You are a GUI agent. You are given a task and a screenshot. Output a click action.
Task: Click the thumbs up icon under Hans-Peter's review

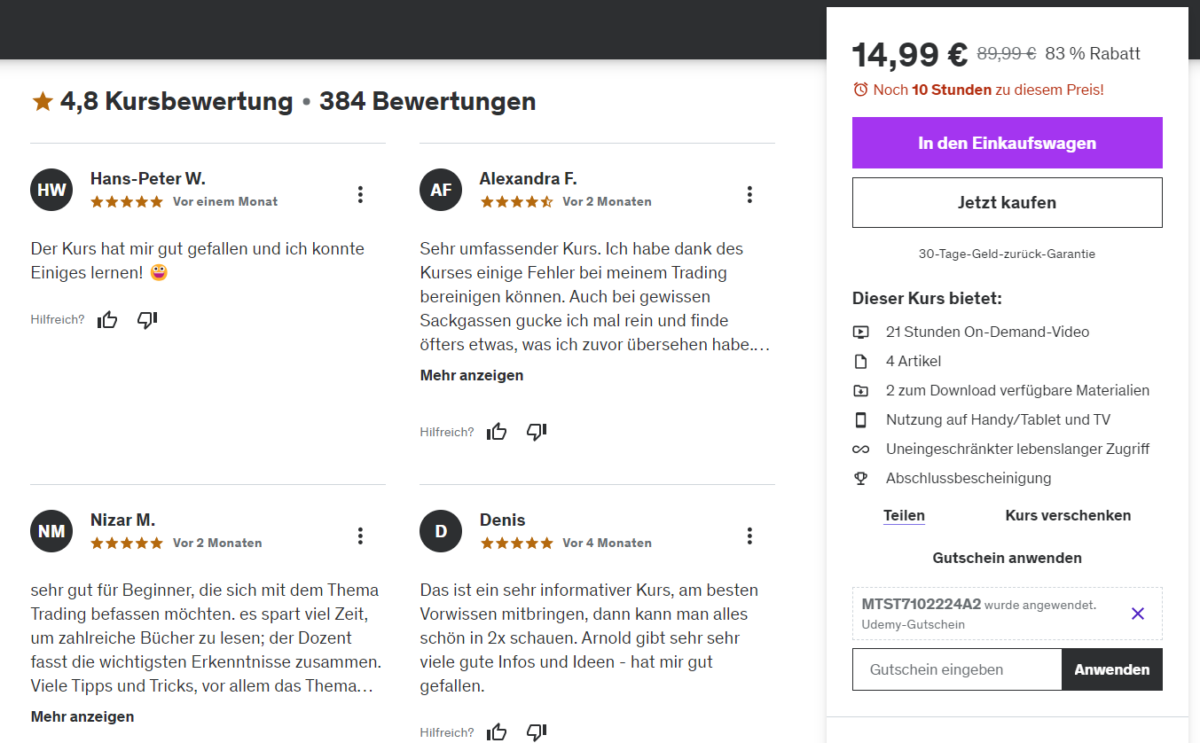(x=107, y=319)
